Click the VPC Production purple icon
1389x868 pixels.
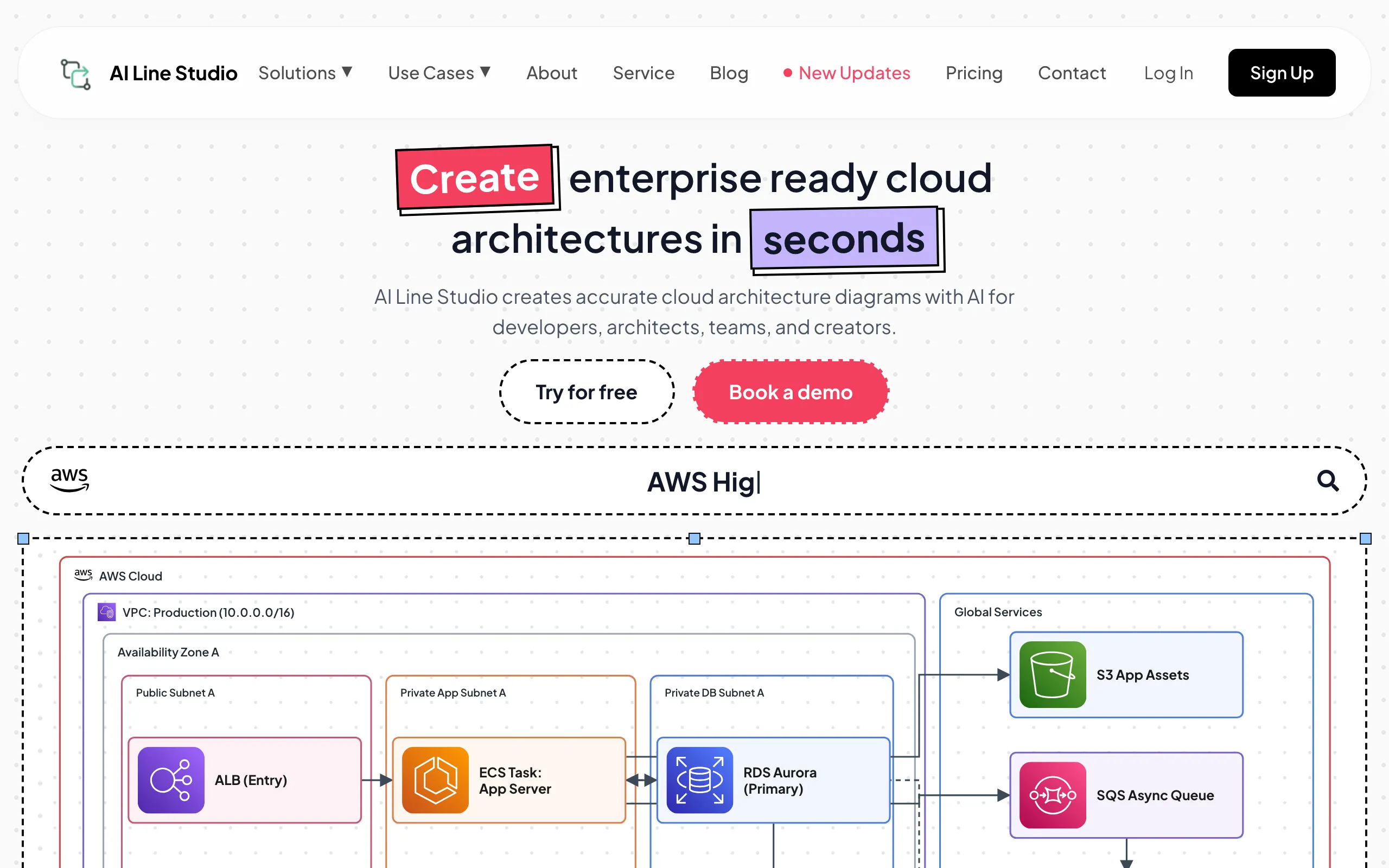(107, 612)
